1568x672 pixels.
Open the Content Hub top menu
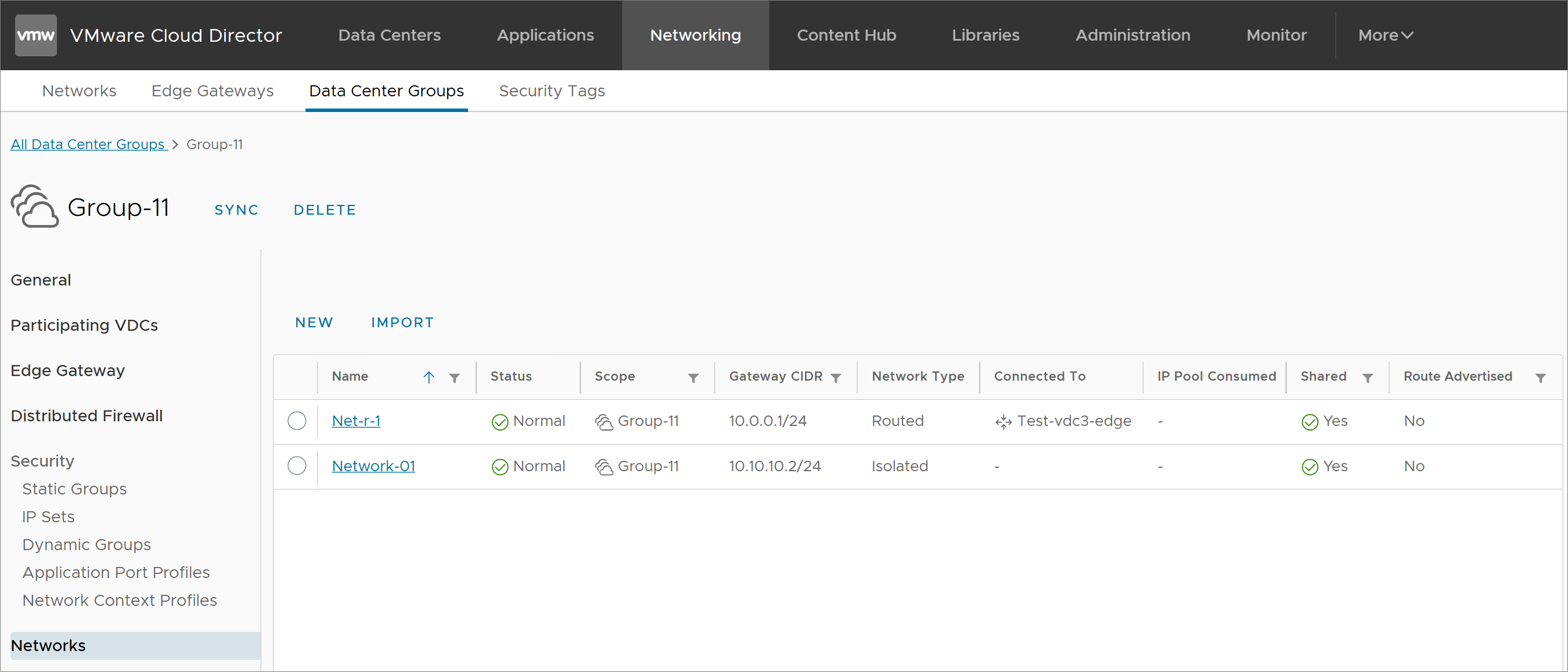pyautogui.click(x=846, y=35)
